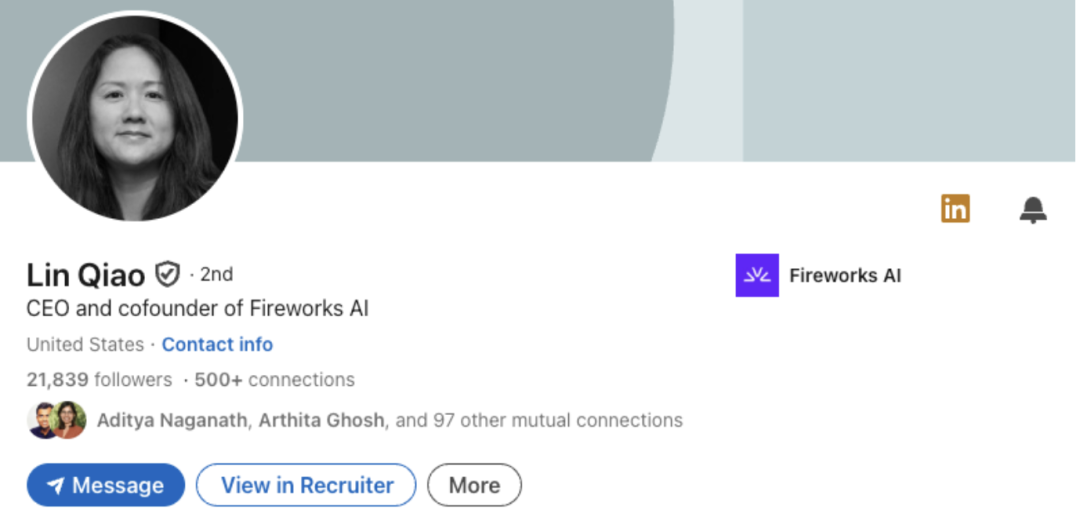Click the first mutual connection avatar
Viewport: 1080px width, 524px height.
pos(41,420)
